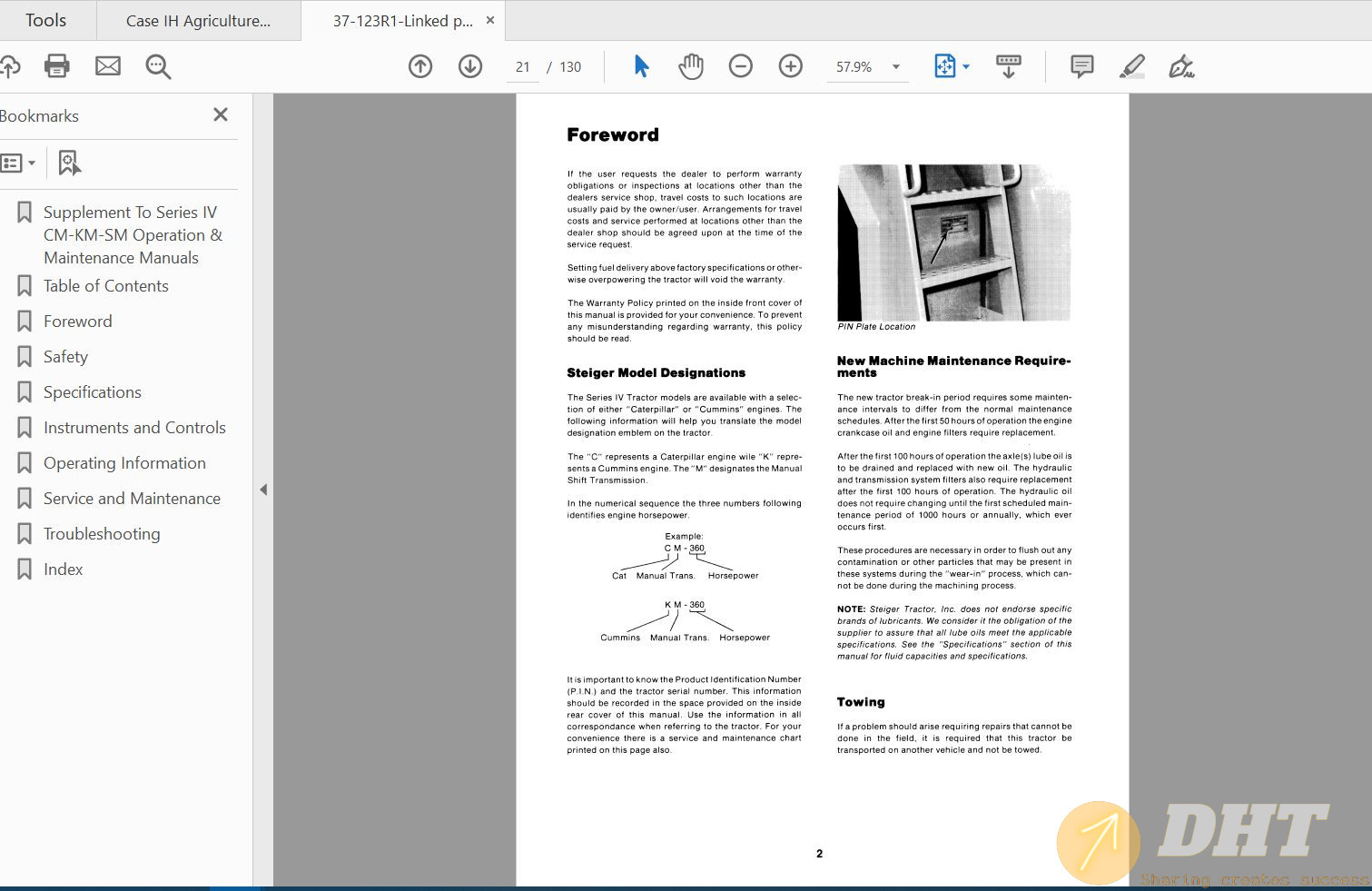Print the document with the printer icon
This screenshot has width=1372, height=891.
point(57,66)
